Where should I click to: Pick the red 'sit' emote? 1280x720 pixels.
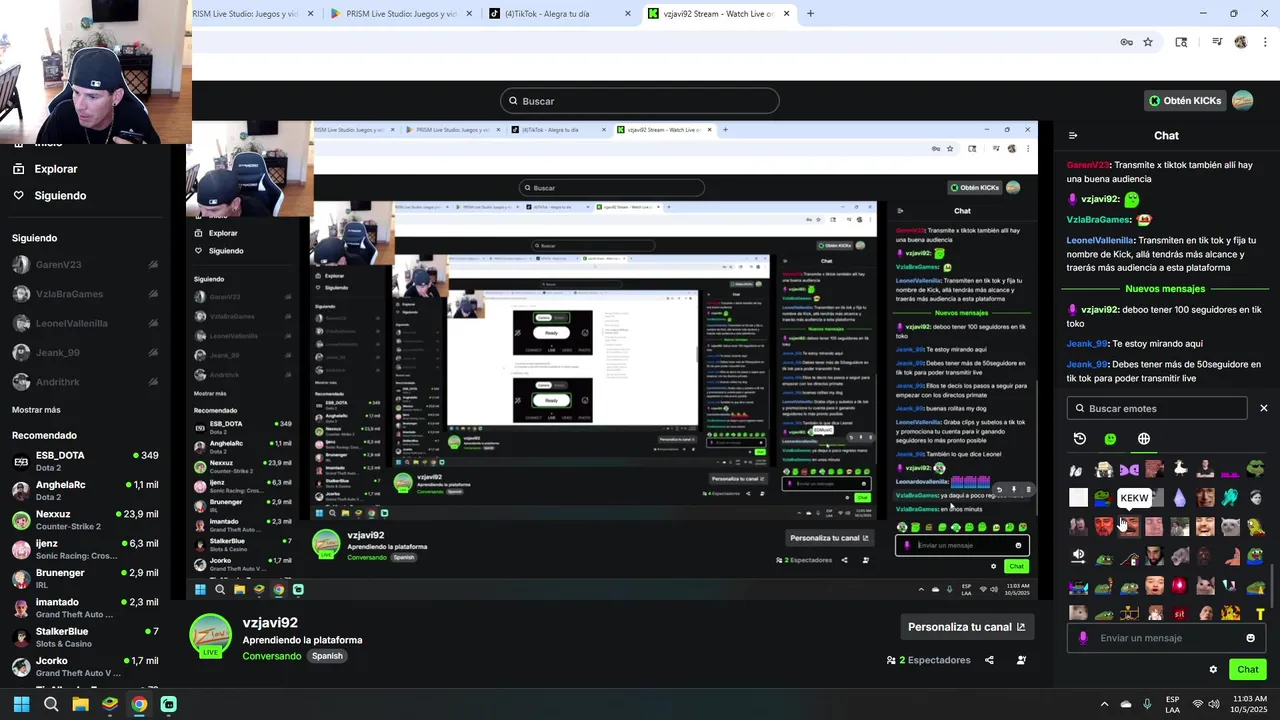coord(1179,614)
